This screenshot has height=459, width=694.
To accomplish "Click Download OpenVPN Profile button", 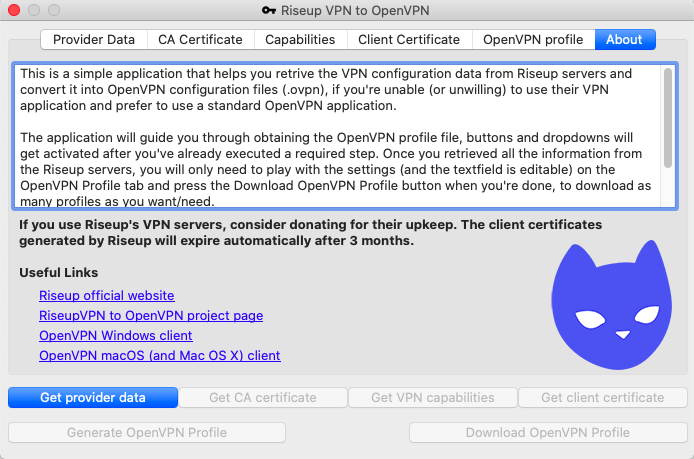I will tap(548, 433).
